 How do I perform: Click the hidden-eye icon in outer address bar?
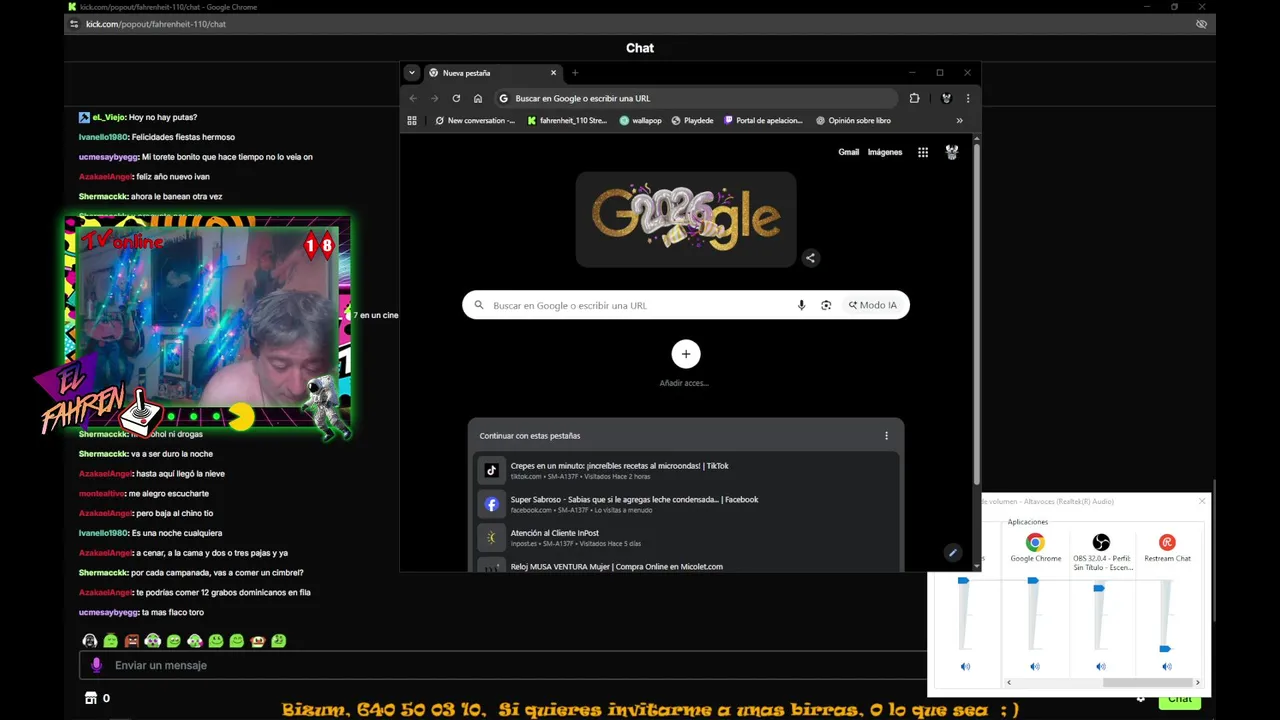pyautogui.click(x=1202, y=24)
